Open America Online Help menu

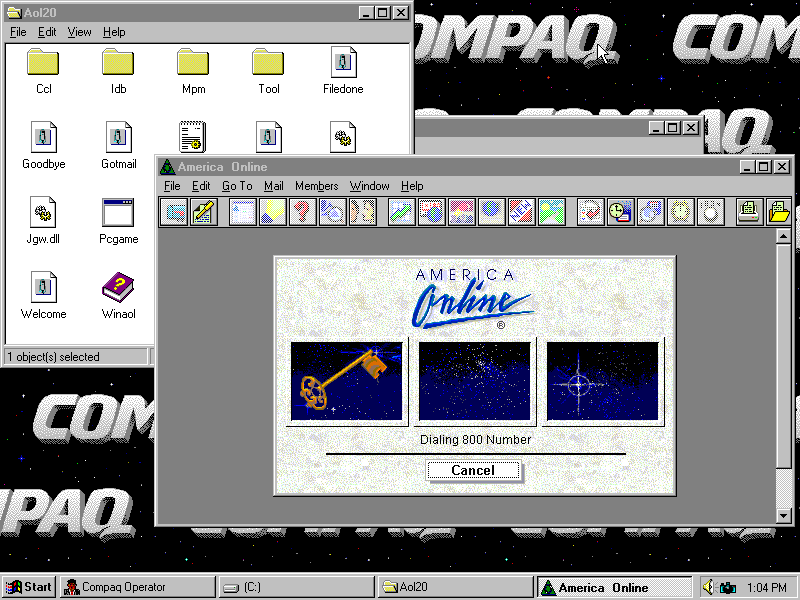412,186
